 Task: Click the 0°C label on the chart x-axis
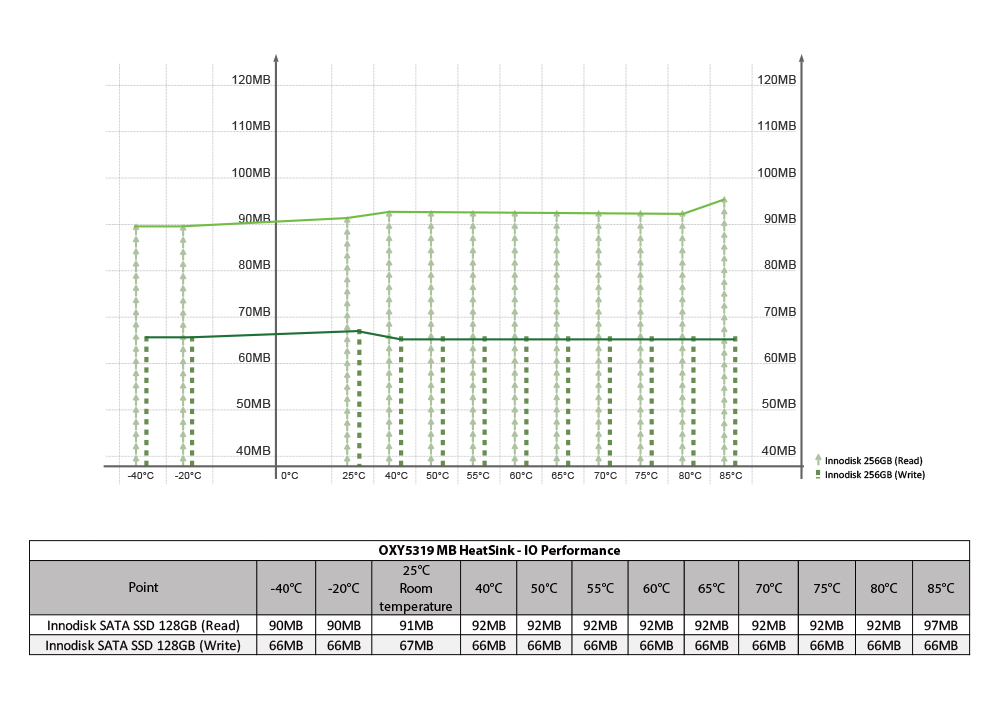(290, 476)
